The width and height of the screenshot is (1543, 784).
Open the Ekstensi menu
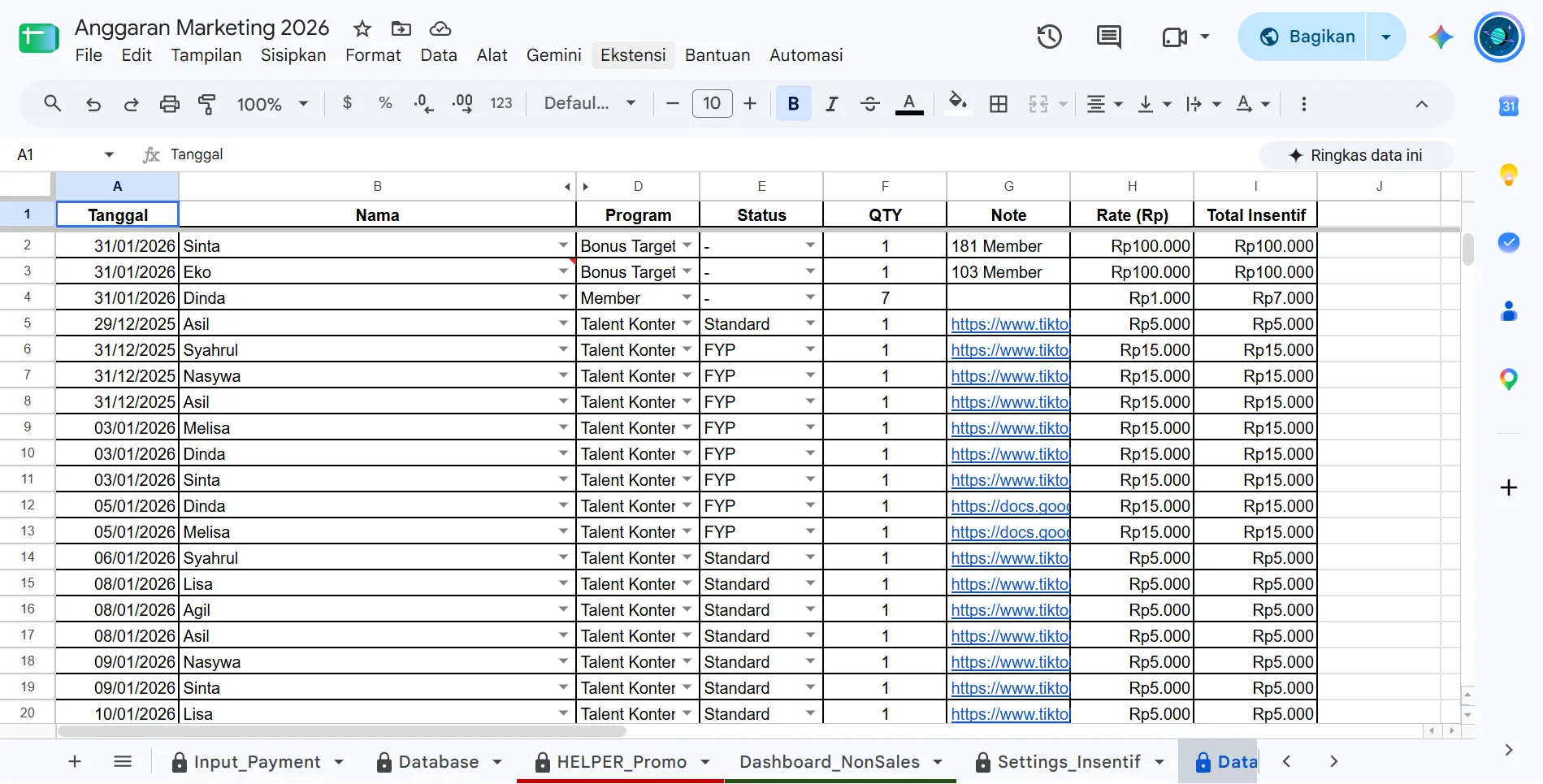[x=633, y=55]
